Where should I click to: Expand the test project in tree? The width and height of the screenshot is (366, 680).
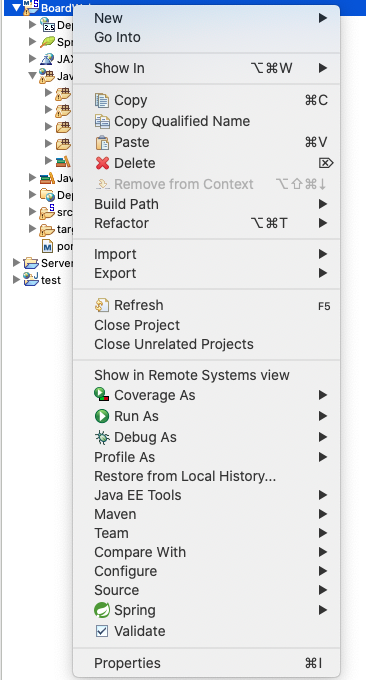pyautogui.click(x=16, y=280)
